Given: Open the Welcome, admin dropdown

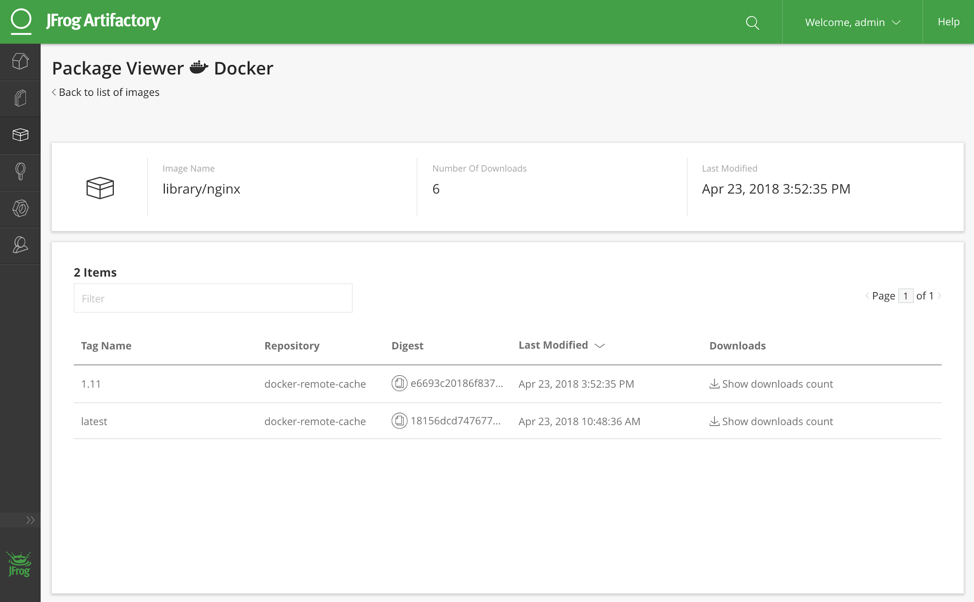Looking at the screenshot, I should point(852,22).
